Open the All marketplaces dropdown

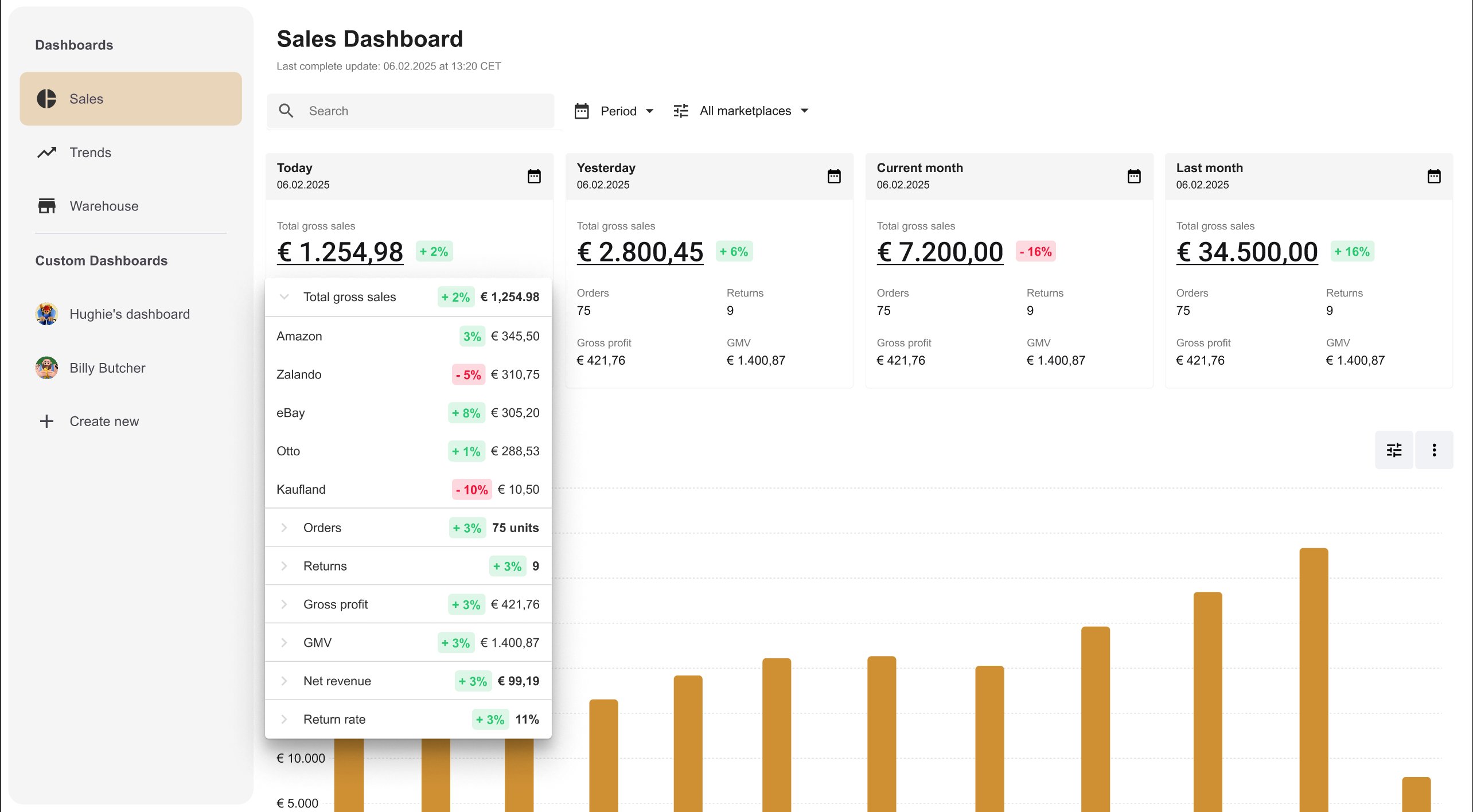click(741, 111)
